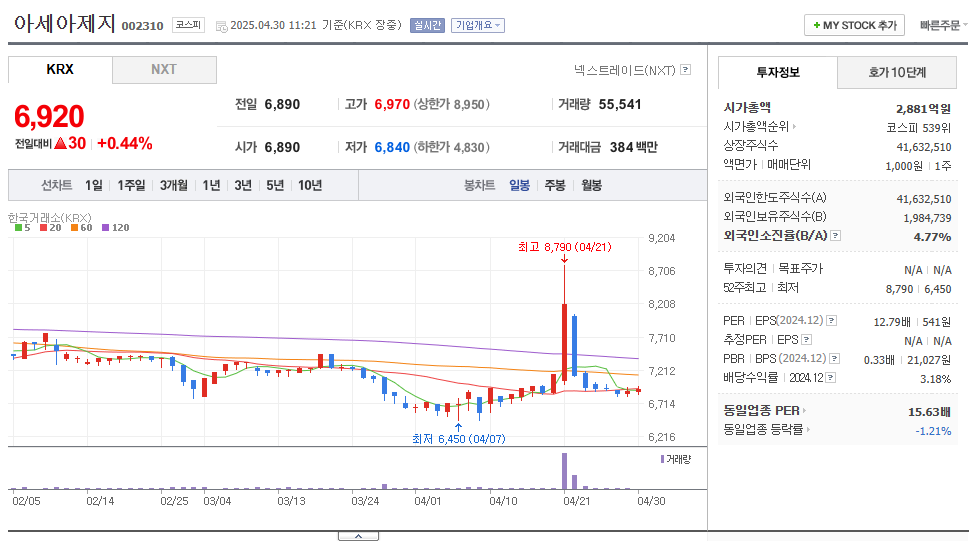Select the 3년 line chart period
972x541 pixels.
coord(243,185)
